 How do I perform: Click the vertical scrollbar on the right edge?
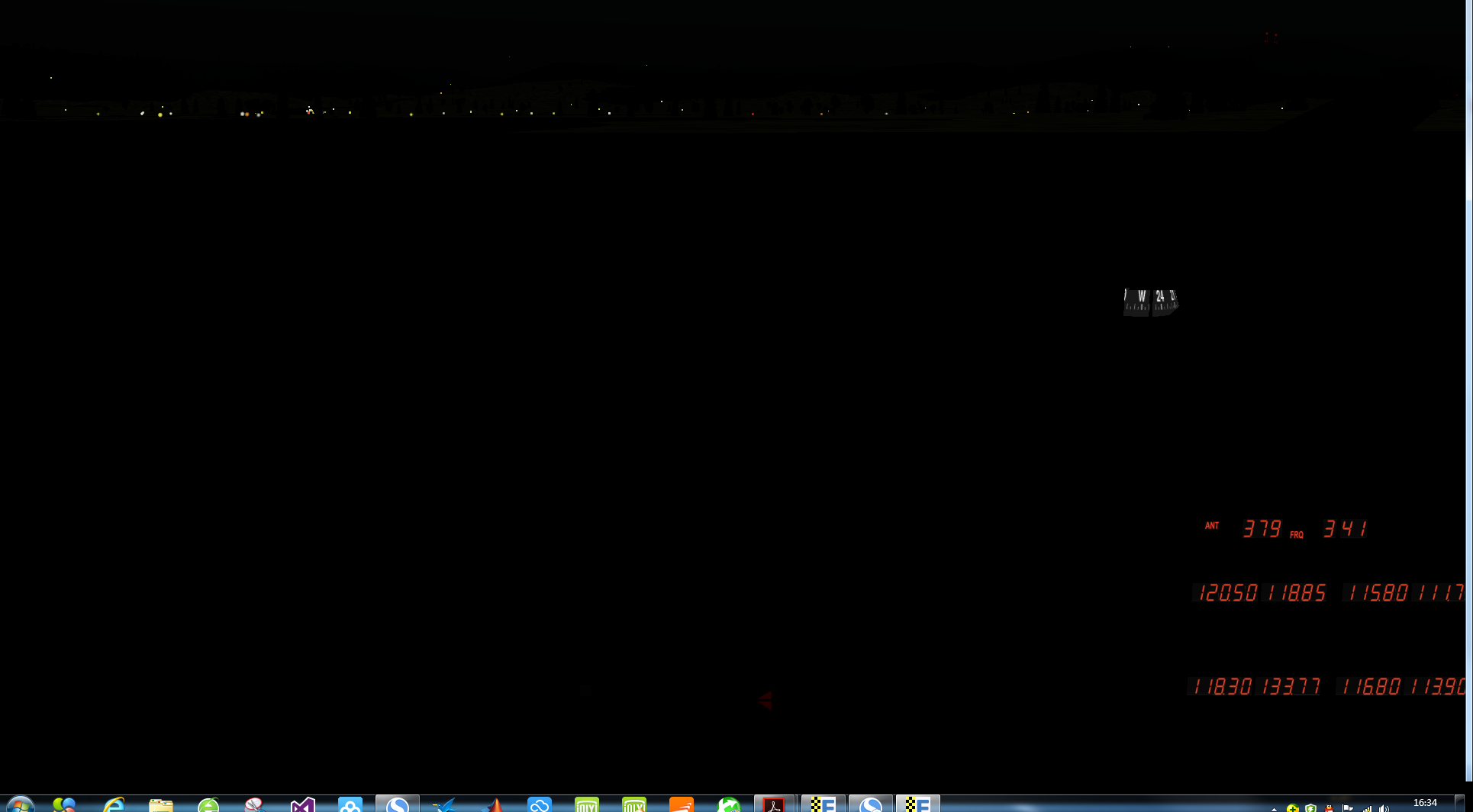[1469, 390]
